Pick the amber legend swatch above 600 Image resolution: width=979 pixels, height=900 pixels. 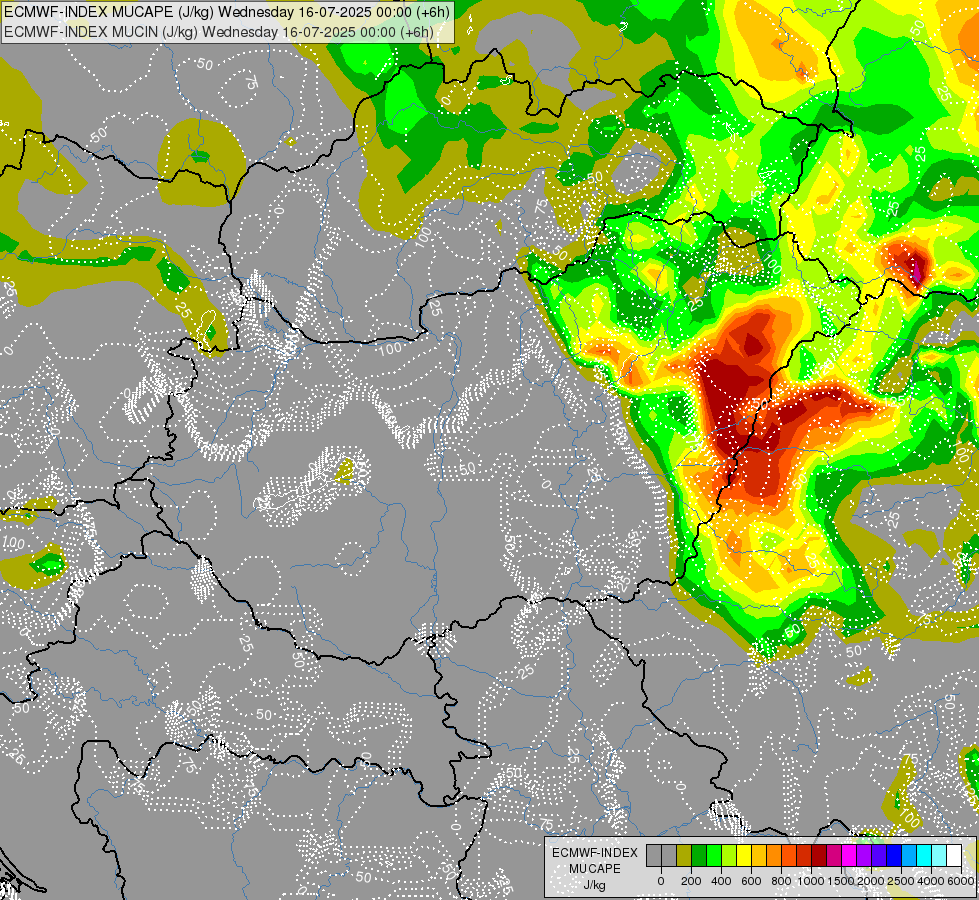click(759, 855)
